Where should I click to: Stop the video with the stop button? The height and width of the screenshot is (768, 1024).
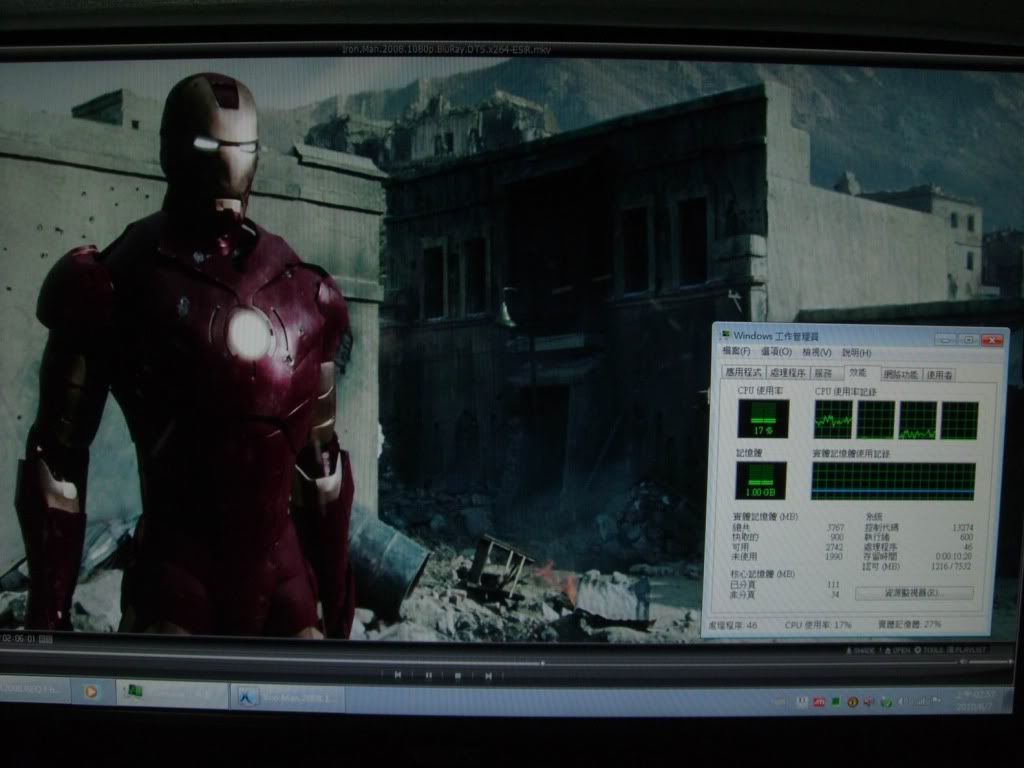[458, 675]
